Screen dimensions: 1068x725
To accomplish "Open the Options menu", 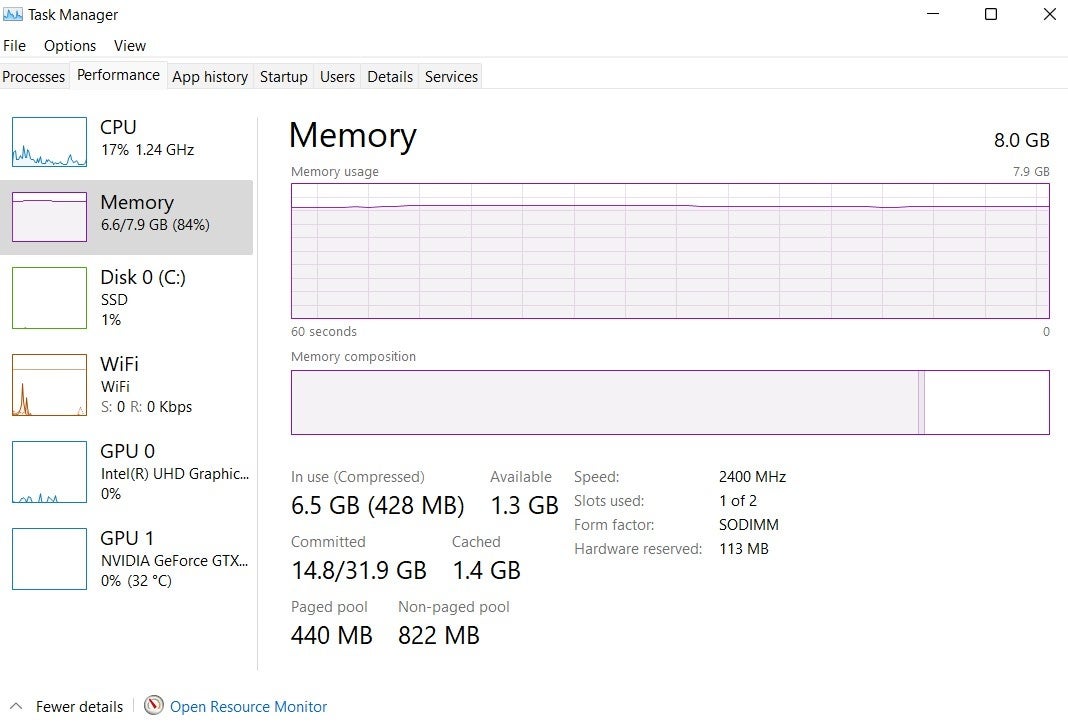I will coord(70,46).
